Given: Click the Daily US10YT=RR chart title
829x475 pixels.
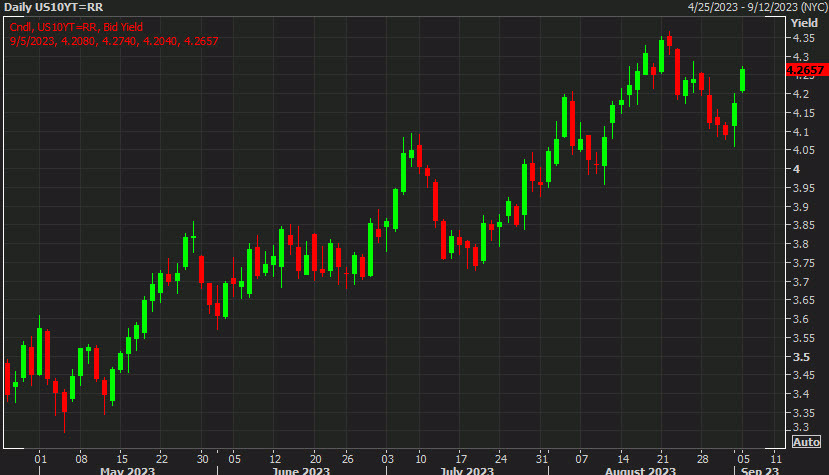Looking at the screenshot, I should [x=52, y=7].
